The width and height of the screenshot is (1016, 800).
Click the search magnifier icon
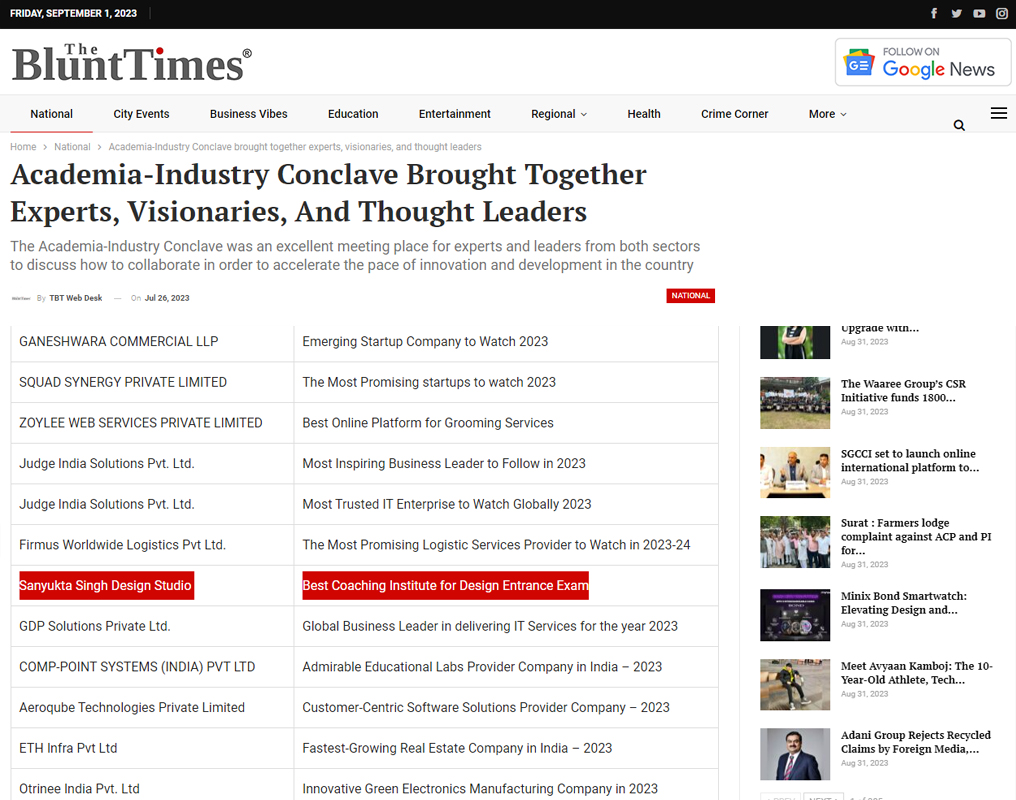click(959, 125)
